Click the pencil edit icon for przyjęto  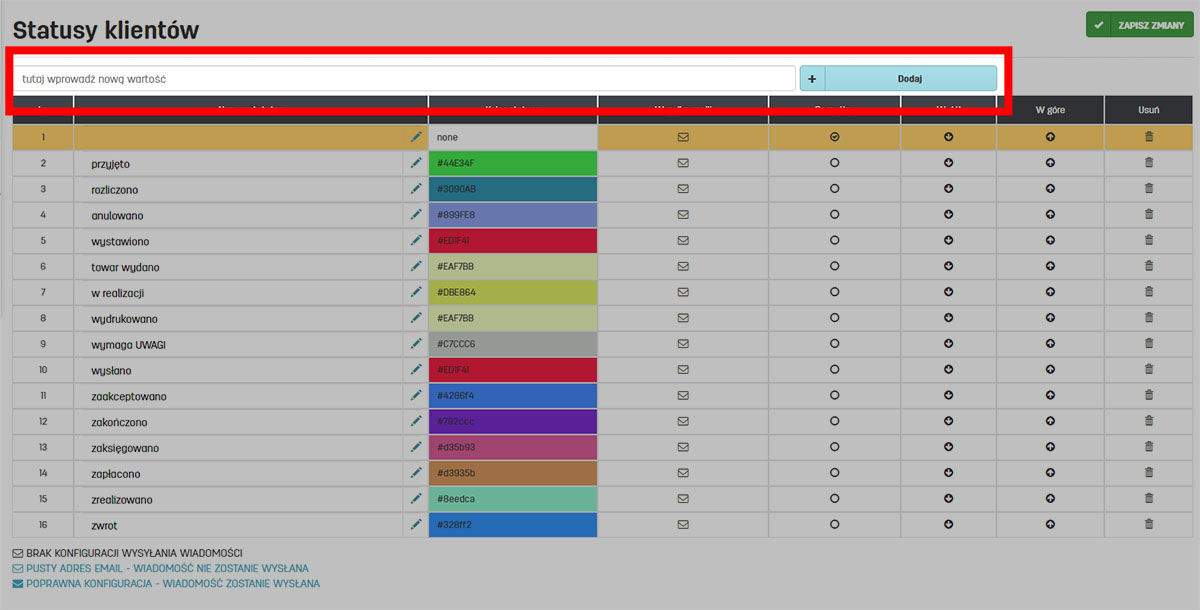[x=416, y=162]
